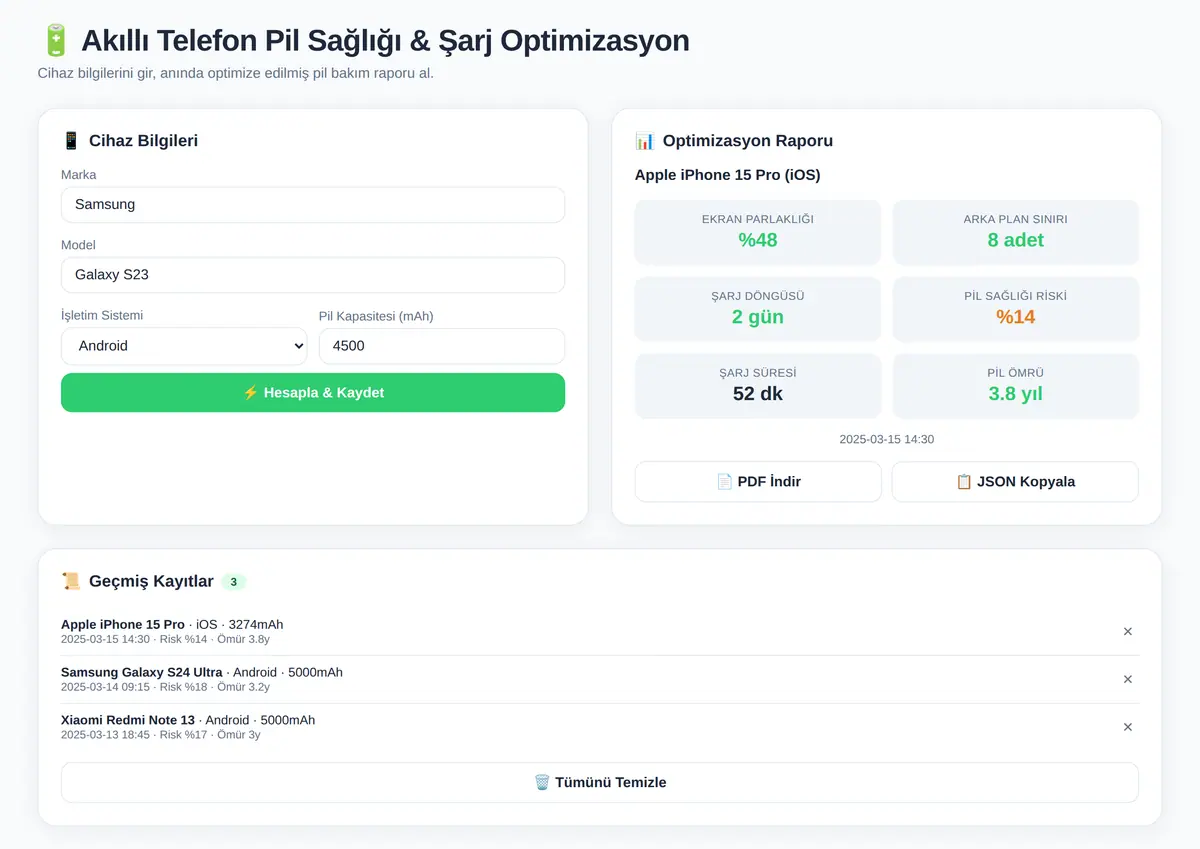
Task: Click the chart icon beside Optimizasyon Raporu
Action: [x=644, y=141]
